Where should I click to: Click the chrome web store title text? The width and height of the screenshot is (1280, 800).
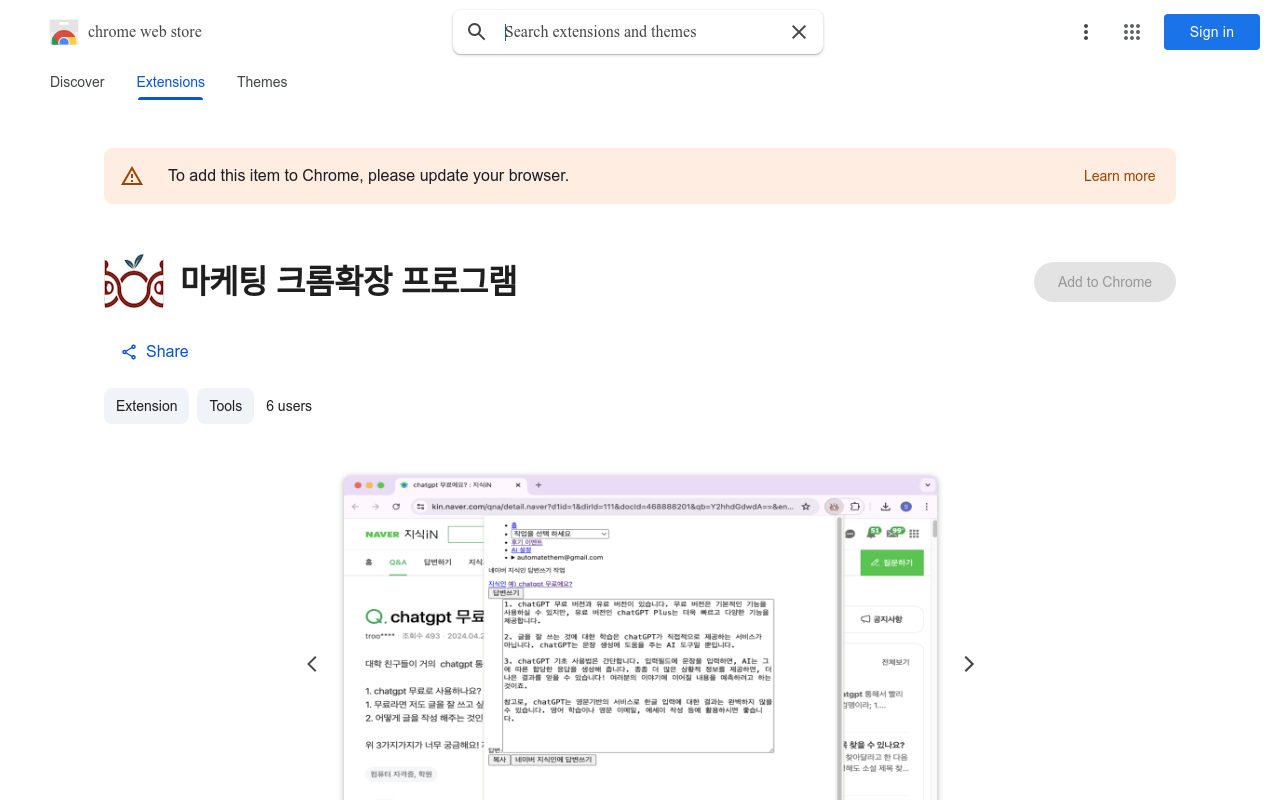point(145,32)
